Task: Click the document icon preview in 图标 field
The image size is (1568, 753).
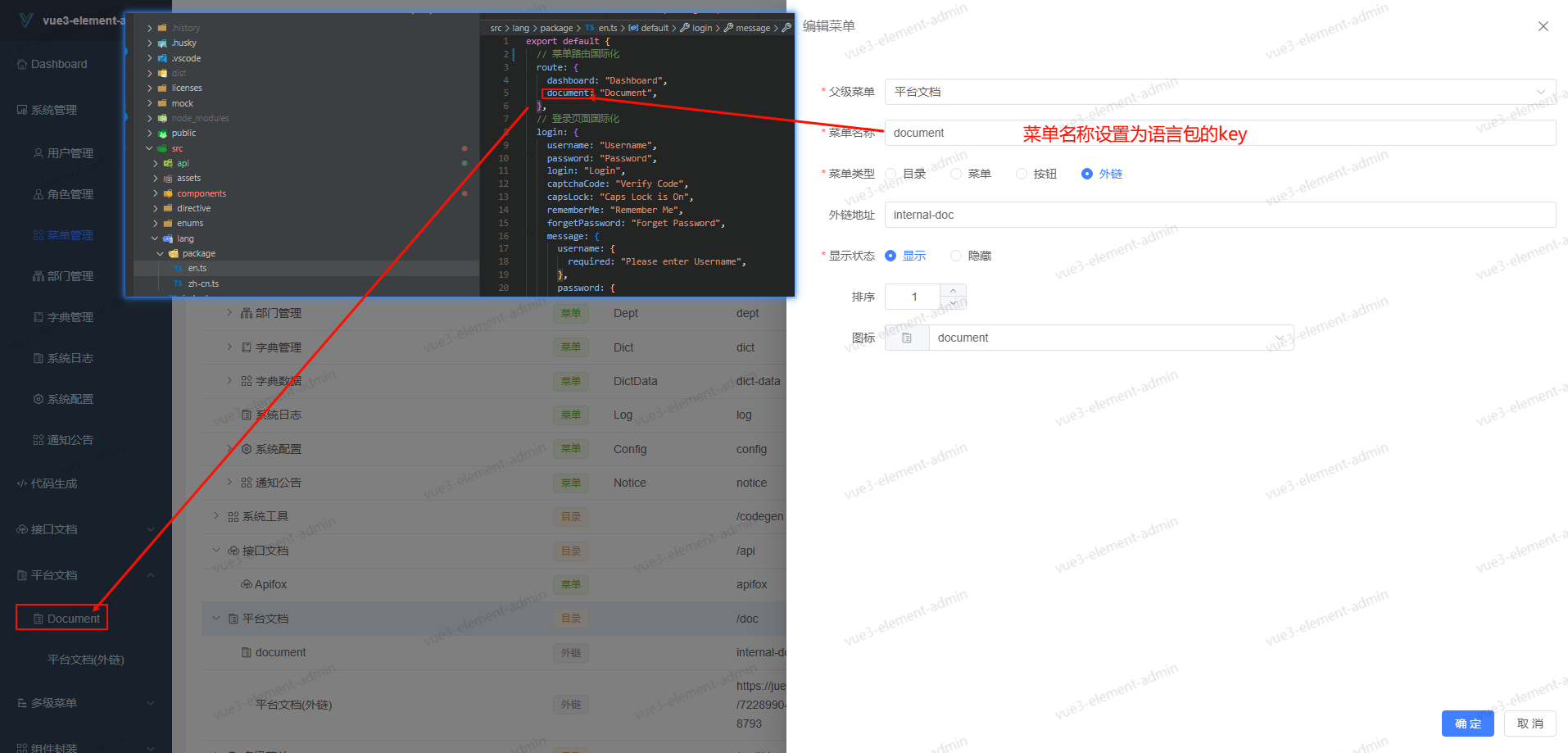Action: [907, 338]
